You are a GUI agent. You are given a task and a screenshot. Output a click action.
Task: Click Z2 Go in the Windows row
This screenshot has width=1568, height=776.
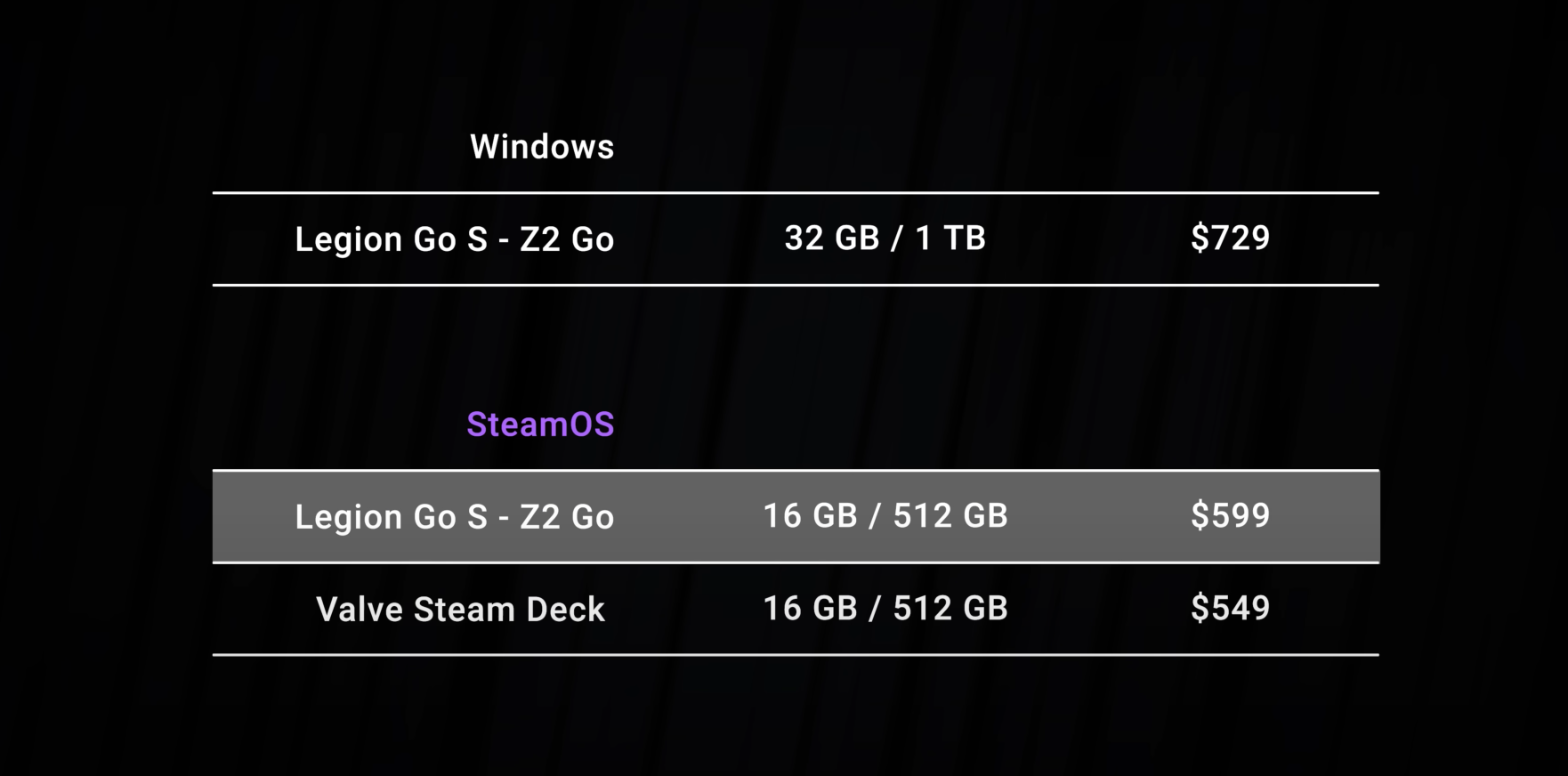[566, 239]
